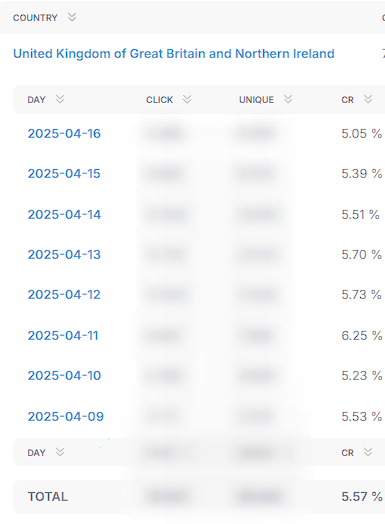The image size is (385, 524).
Task: Click the sort chevron beside CLICK header
Action: click(187, 99)
